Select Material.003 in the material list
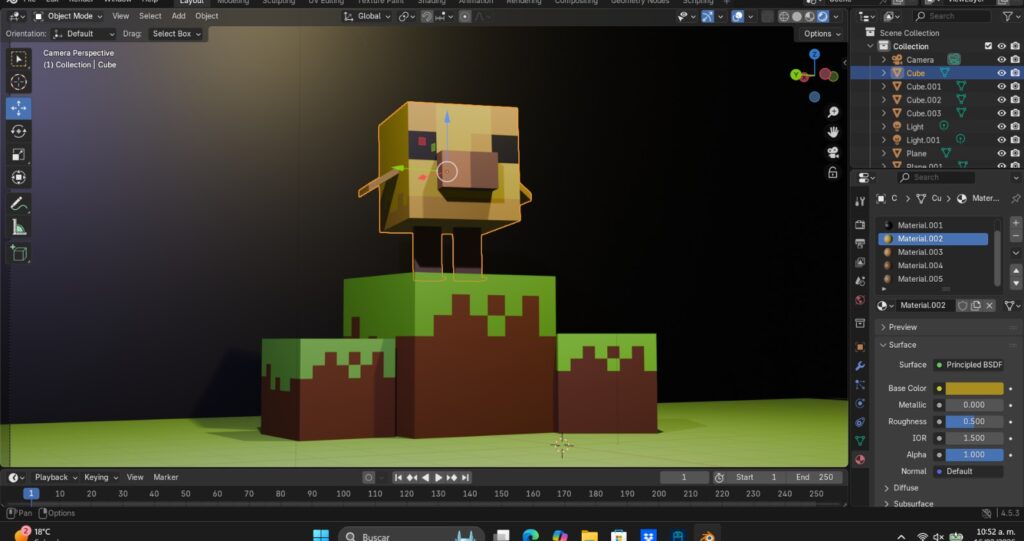This screenshot has height=541, width=1024. [920, 252]
